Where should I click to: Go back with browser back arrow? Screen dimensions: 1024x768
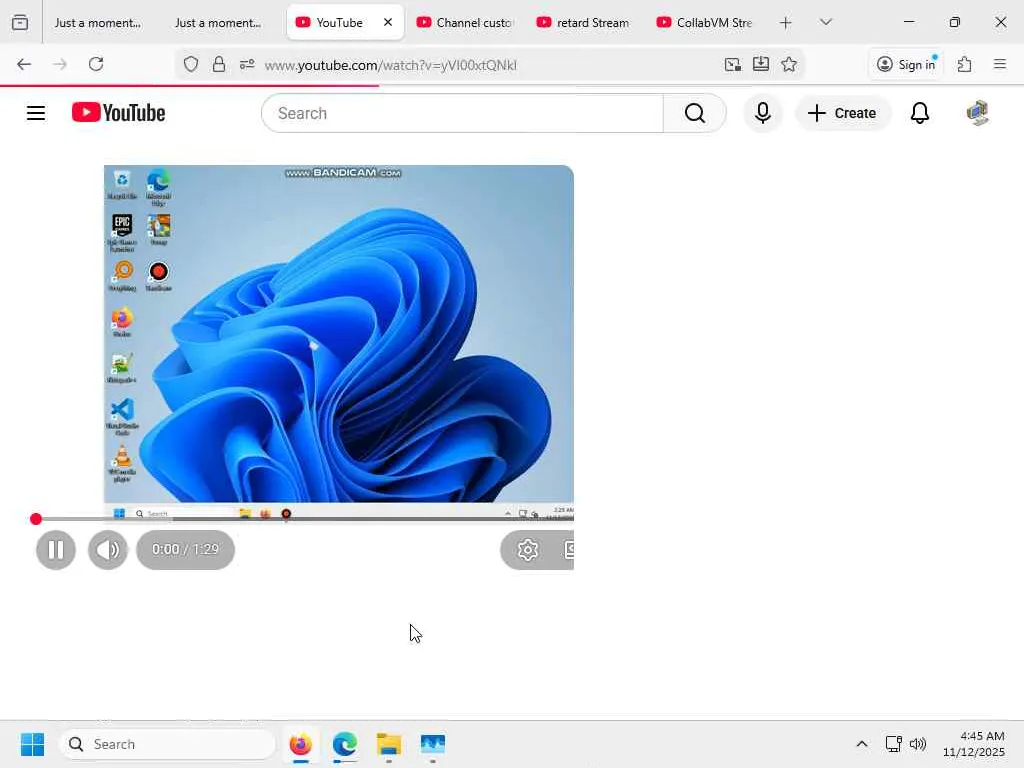24,64
